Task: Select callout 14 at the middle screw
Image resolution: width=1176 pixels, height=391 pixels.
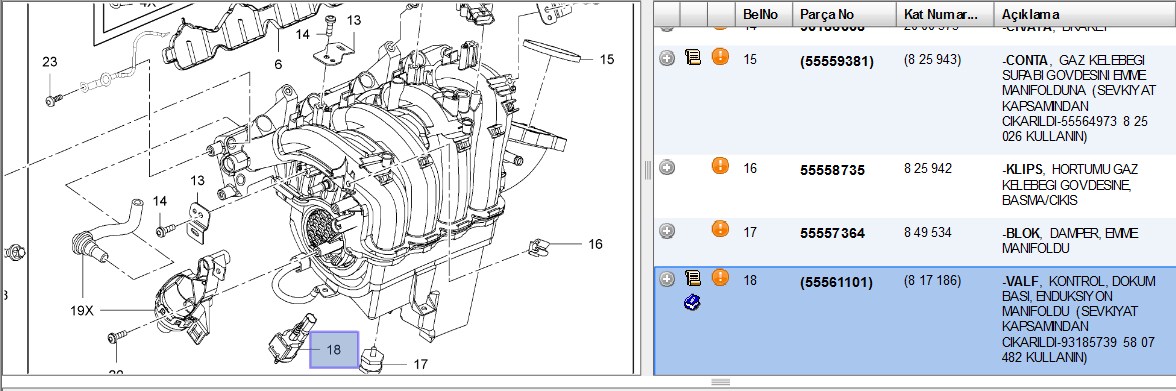Action: [x=160, y=201]
